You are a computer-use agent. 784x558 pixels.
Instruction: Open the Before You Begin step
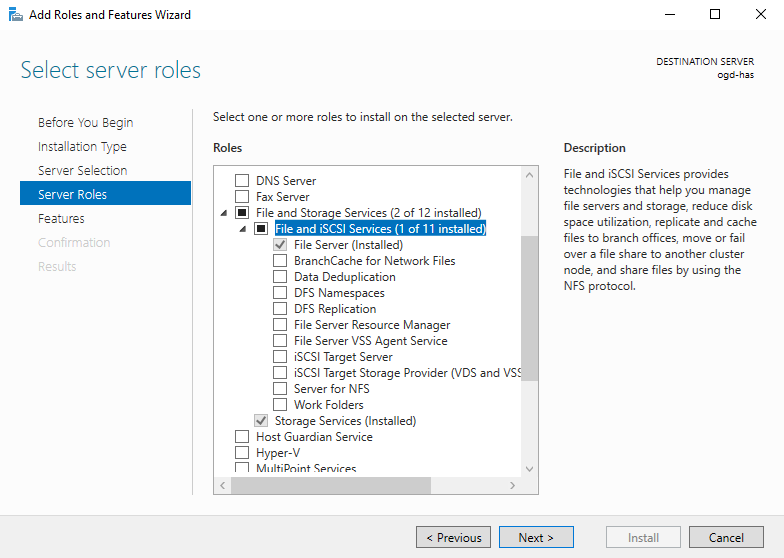coord(85,123)
